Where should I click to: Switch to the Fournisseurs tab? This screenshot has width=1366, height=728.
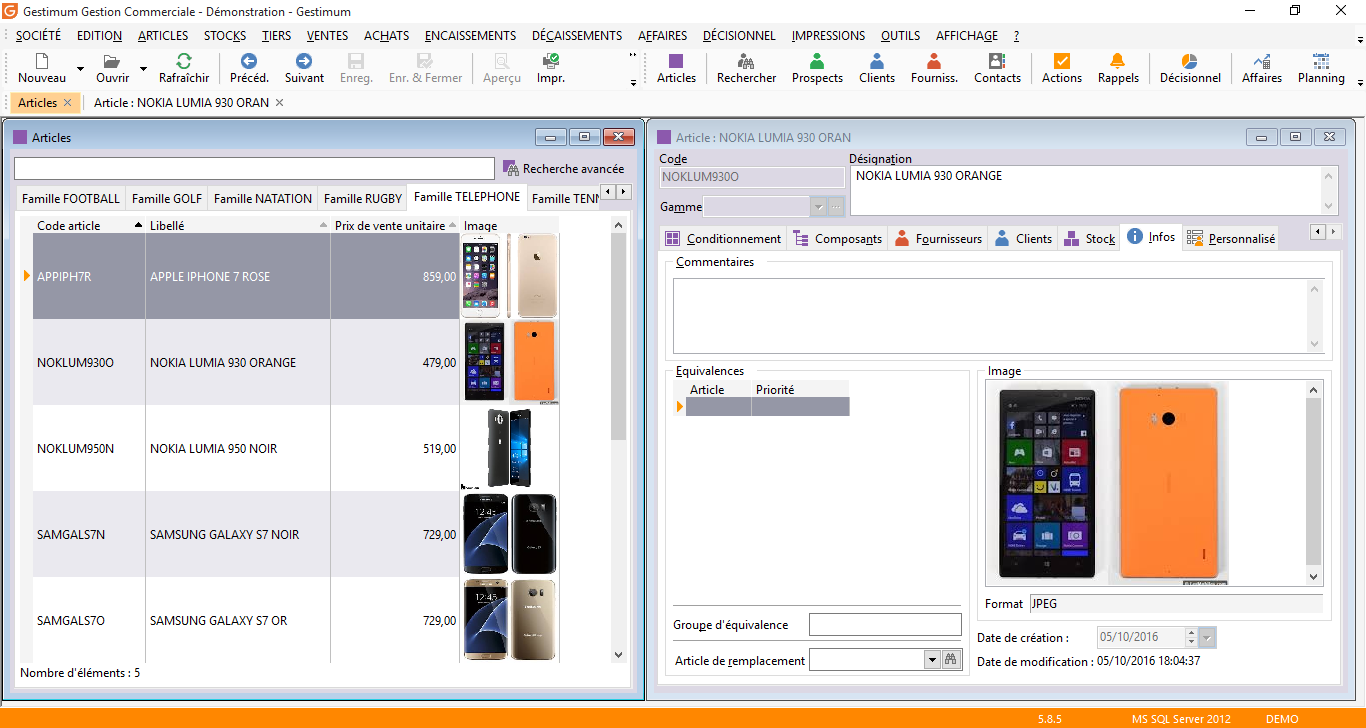[x=938, y=238]
